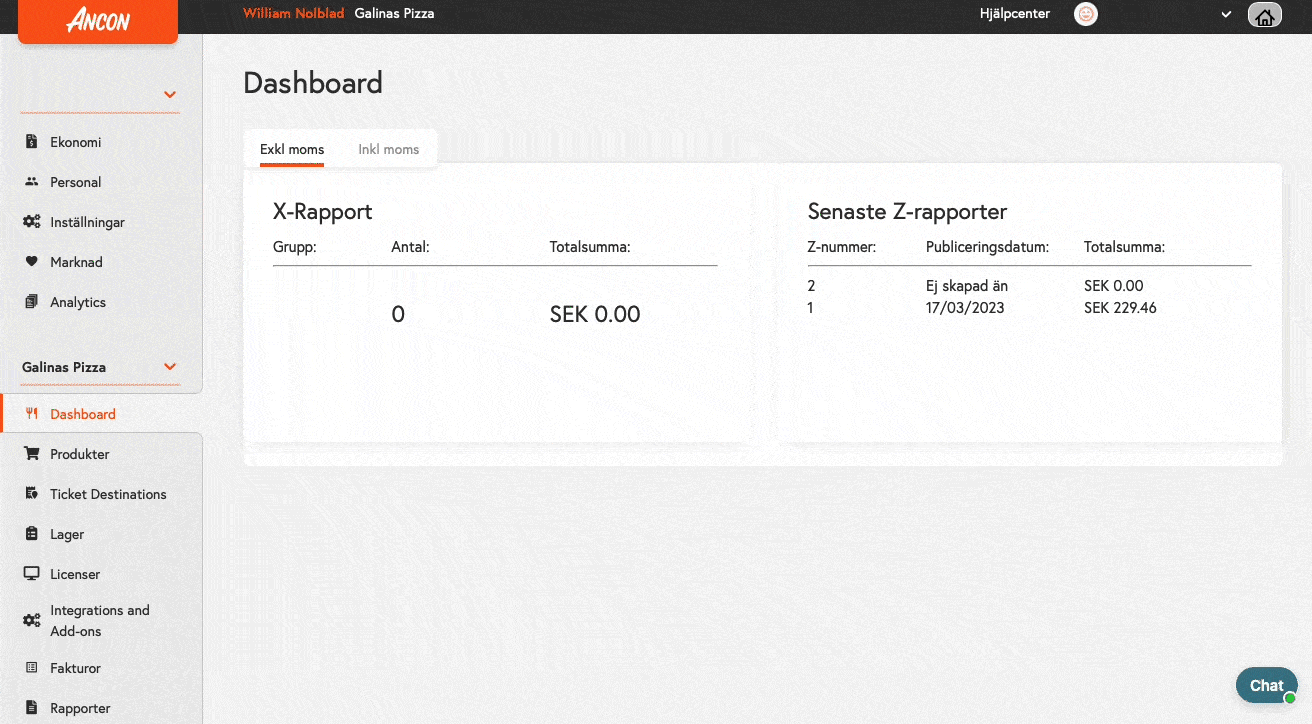1312x724 pixels.
Task: Click Z-report row 17/03/2023 date
Action: click(965, 308)
